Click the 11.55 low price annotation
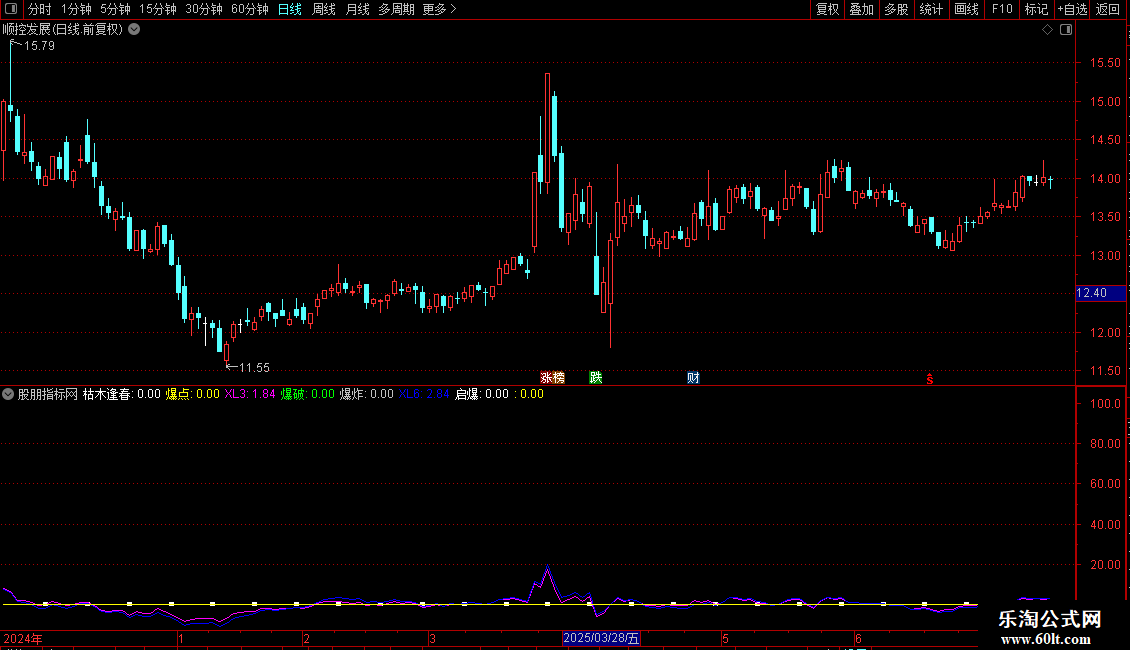 coord(254,368)
